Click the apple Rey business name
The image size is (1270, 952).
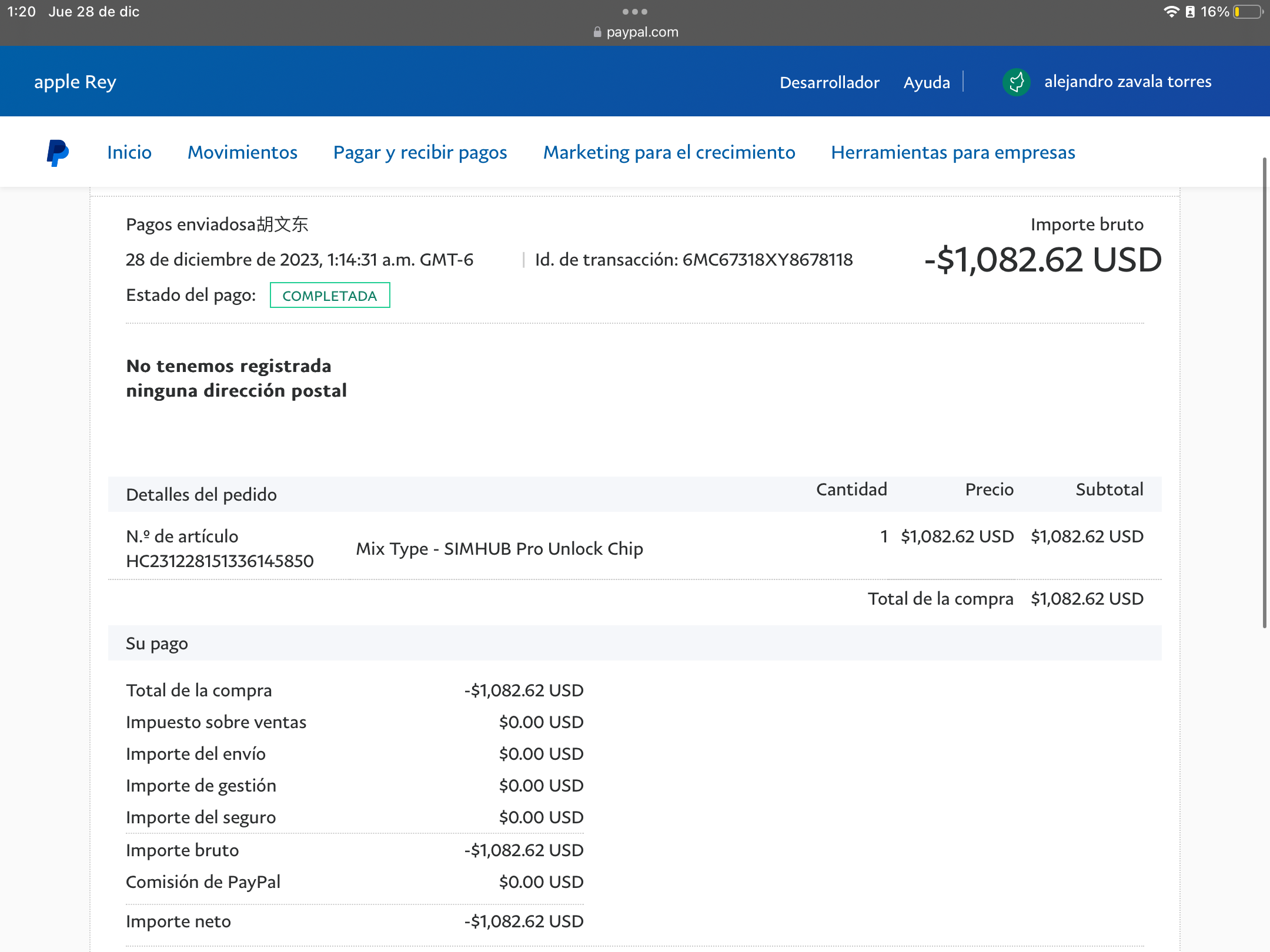point(75,82)
